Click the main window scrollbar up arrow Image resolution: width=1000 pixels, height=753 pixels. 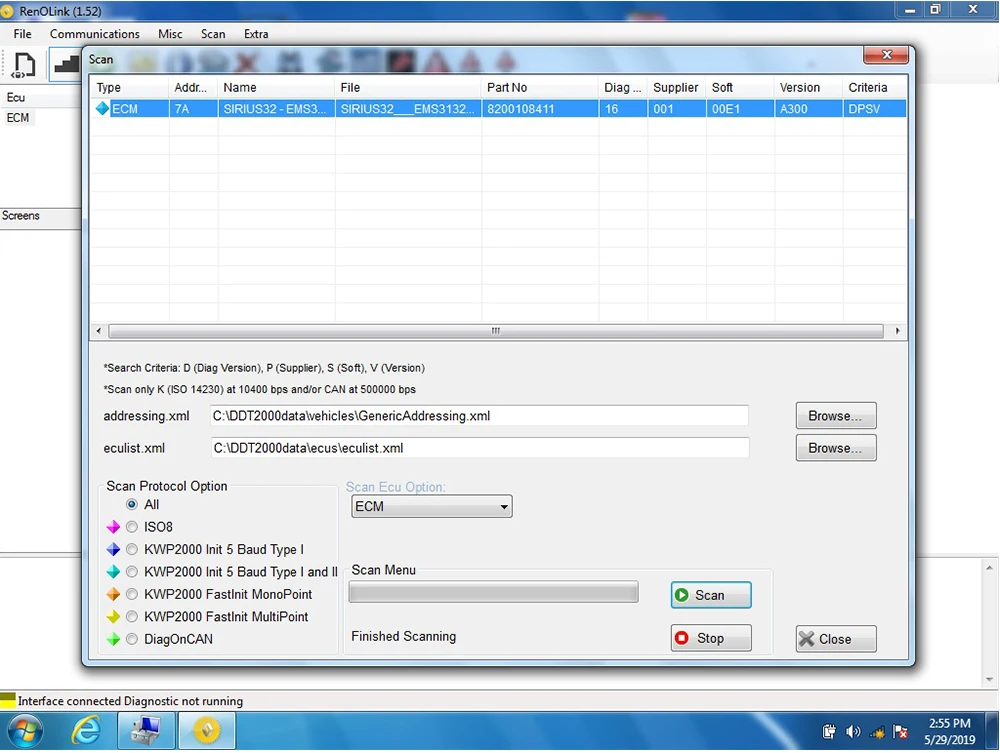(990, 567)
